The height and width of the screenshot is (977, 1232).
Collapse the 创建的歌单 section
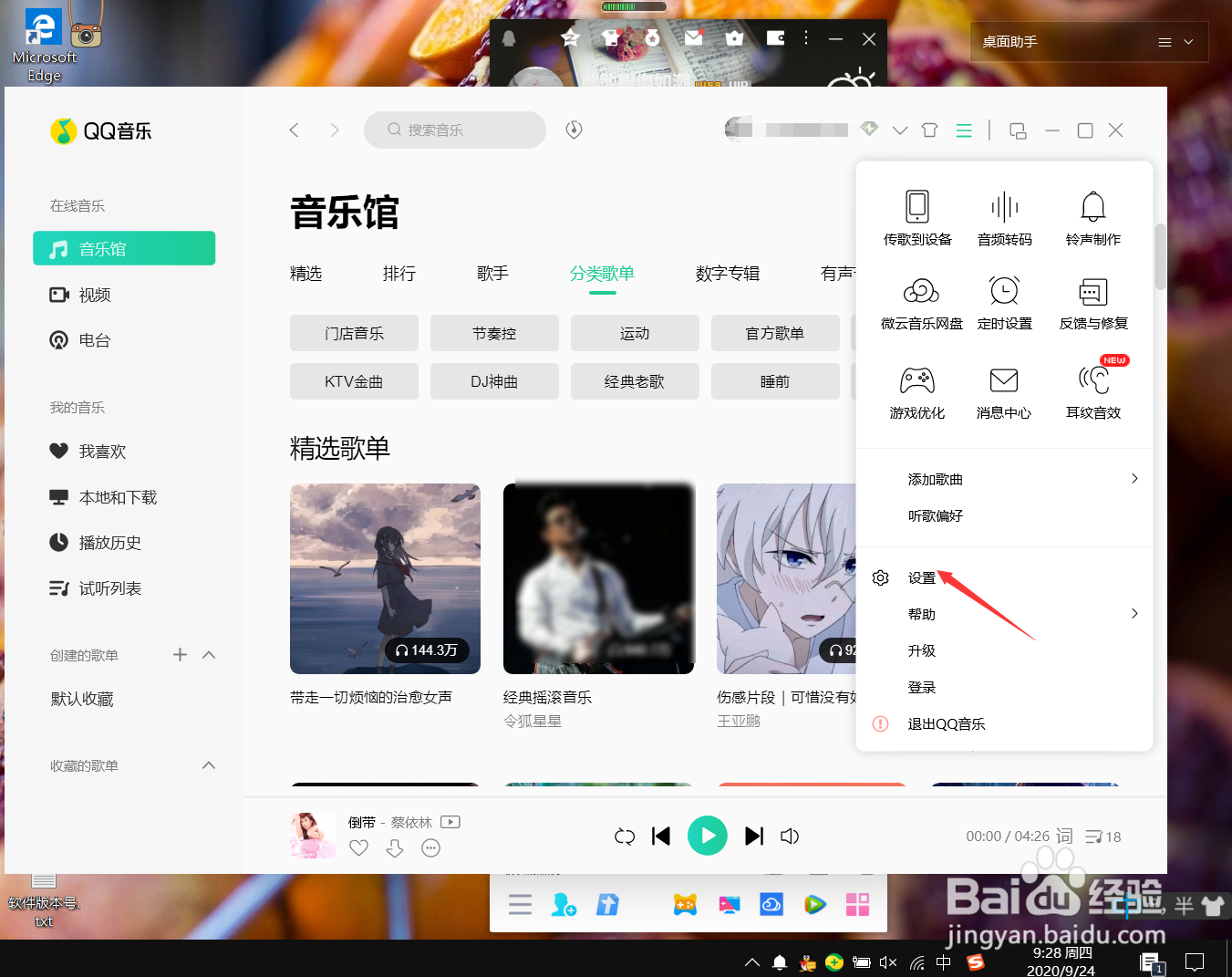[x=209, y=655]
